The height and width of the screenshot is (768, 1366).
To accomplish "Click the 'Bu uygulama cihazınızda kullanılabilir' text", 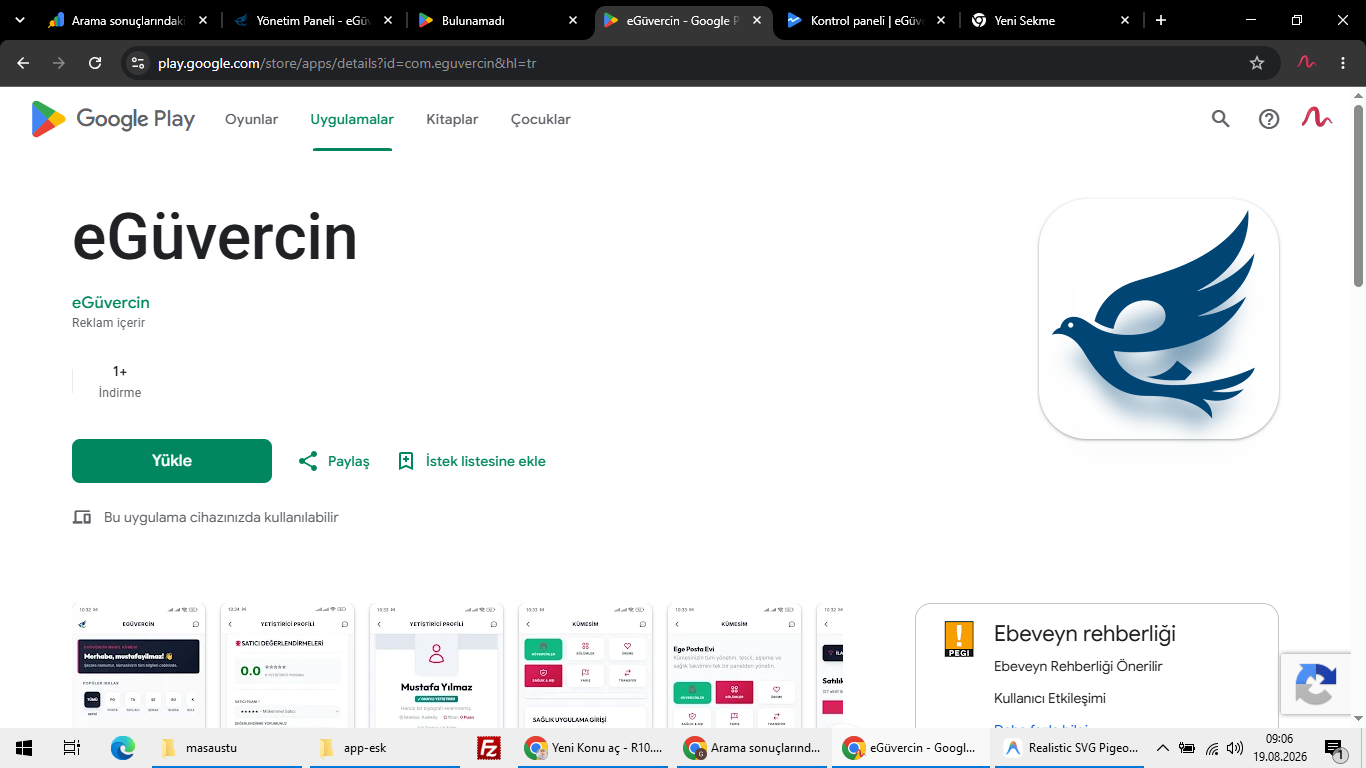I will [x=221, y=517].
